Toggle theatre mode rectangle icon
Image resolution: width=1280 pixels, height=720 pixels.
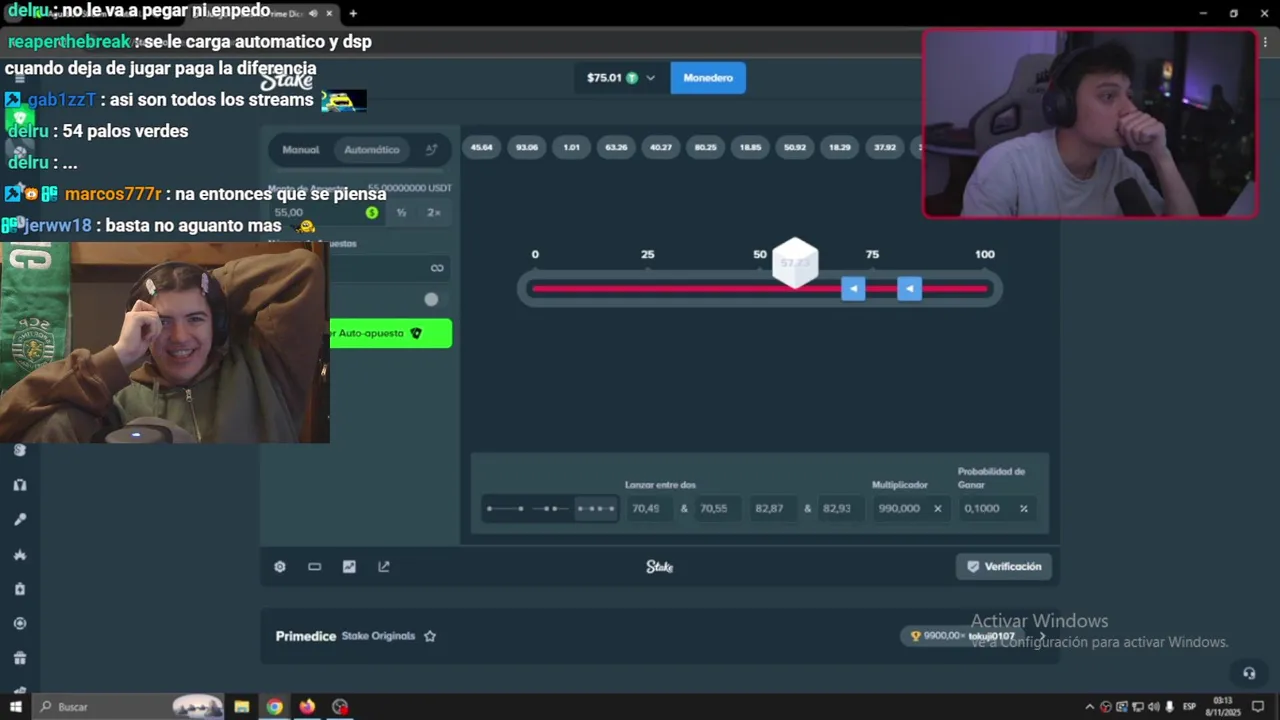[314, 566]
